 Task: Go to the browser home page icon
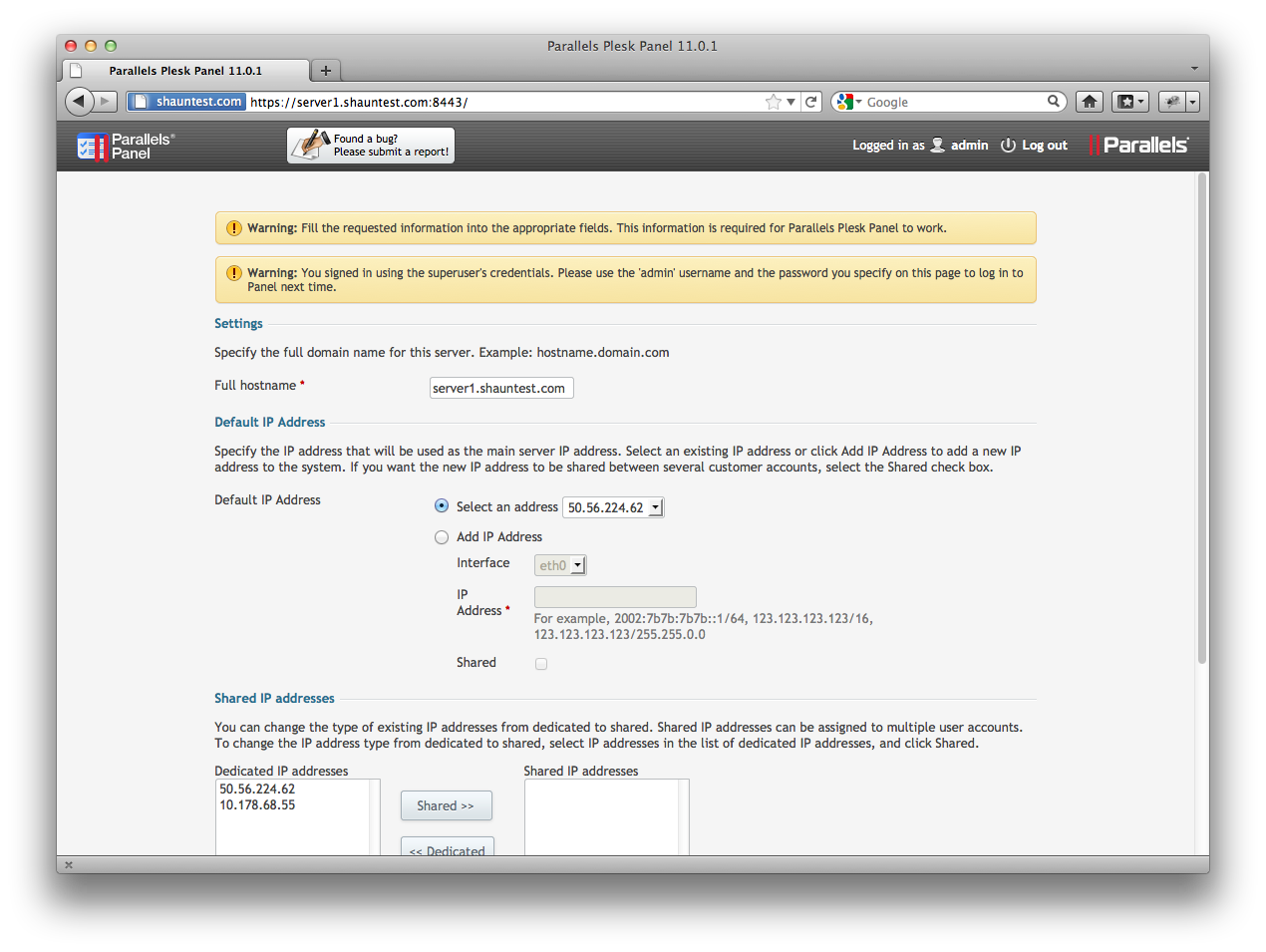pos(1090,102)
